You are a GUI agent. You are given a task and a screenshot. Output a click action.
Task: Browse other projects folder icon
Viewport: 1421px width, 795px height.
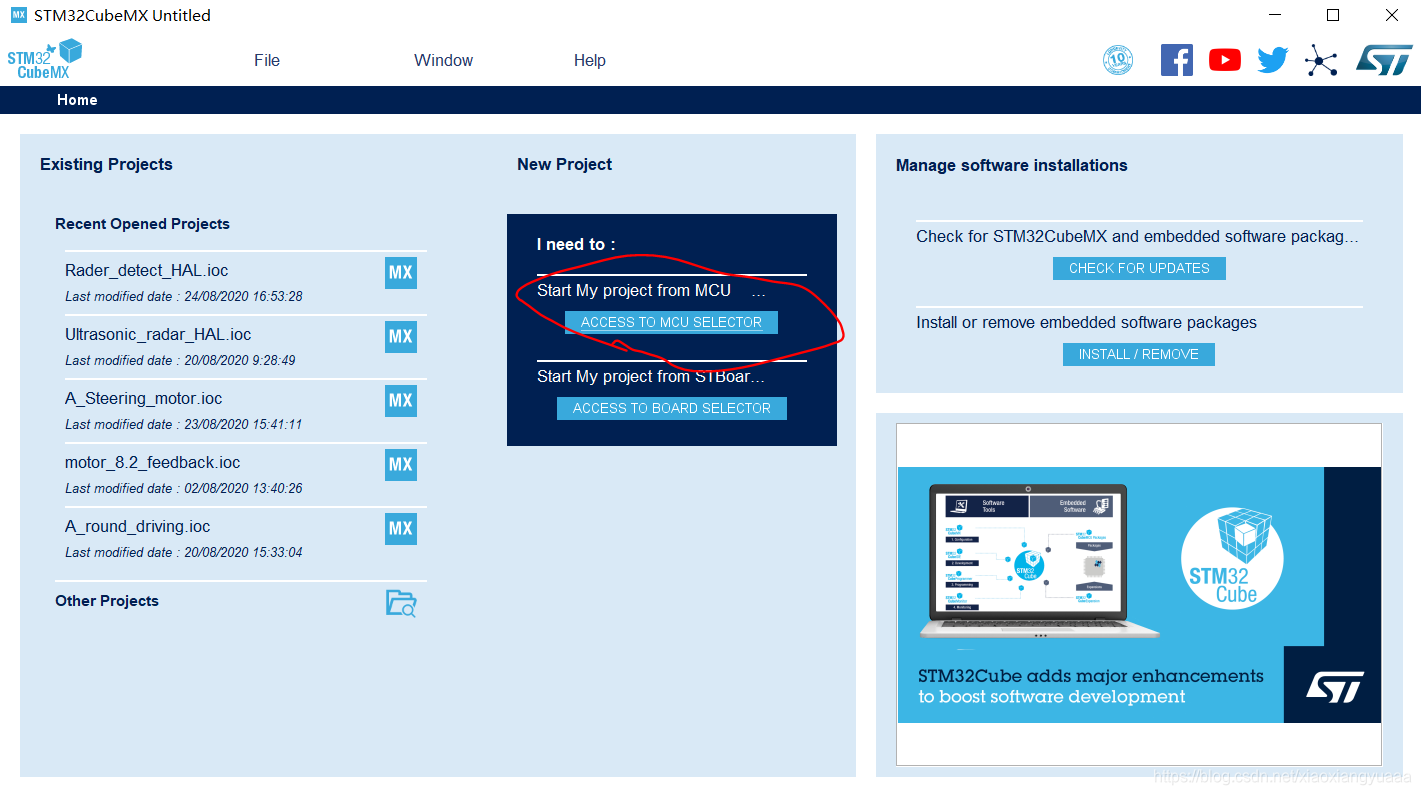[401, 603]
